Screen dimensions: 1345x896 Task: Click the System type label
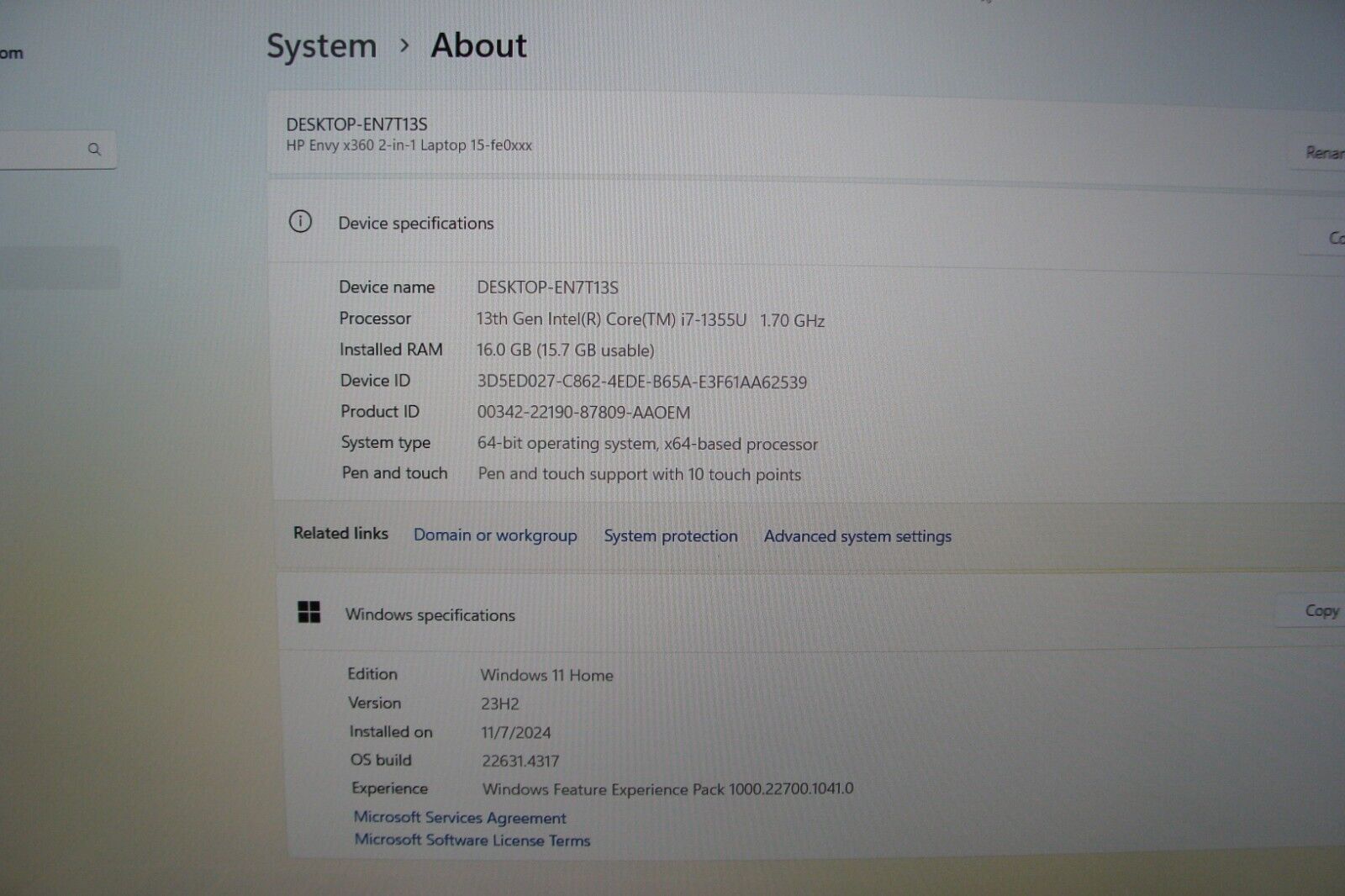(x=386, y=442)
